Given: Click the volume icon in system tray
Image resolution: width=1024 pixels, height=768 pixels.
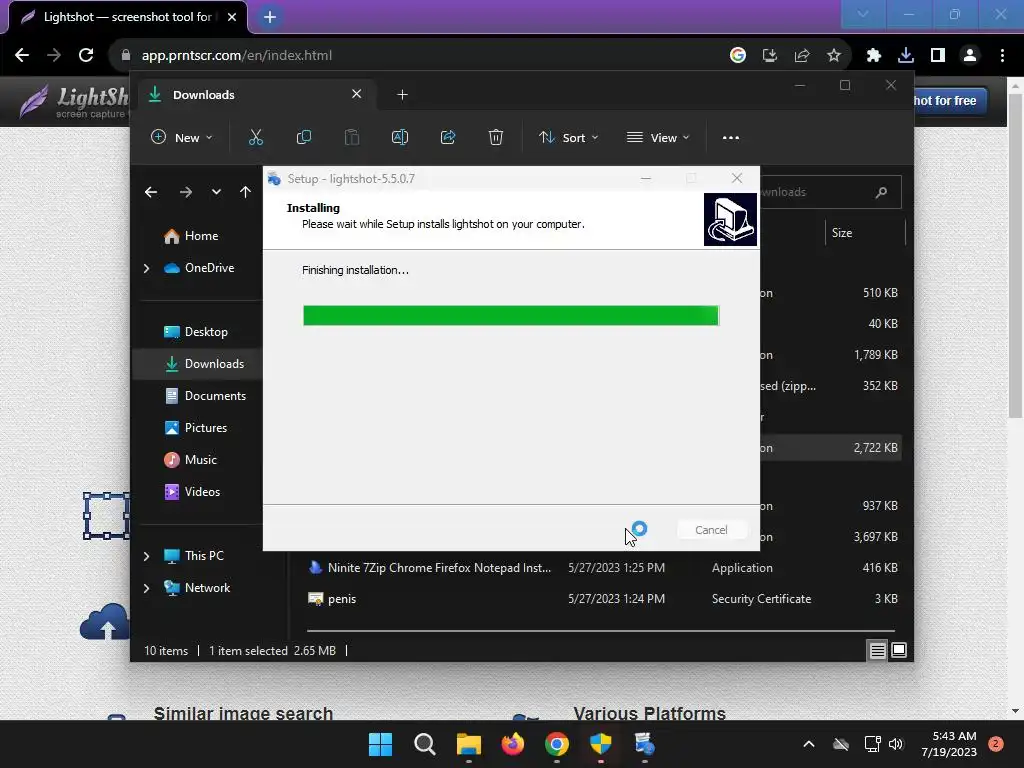Looking at the screenshot, I should coord(896,744).
